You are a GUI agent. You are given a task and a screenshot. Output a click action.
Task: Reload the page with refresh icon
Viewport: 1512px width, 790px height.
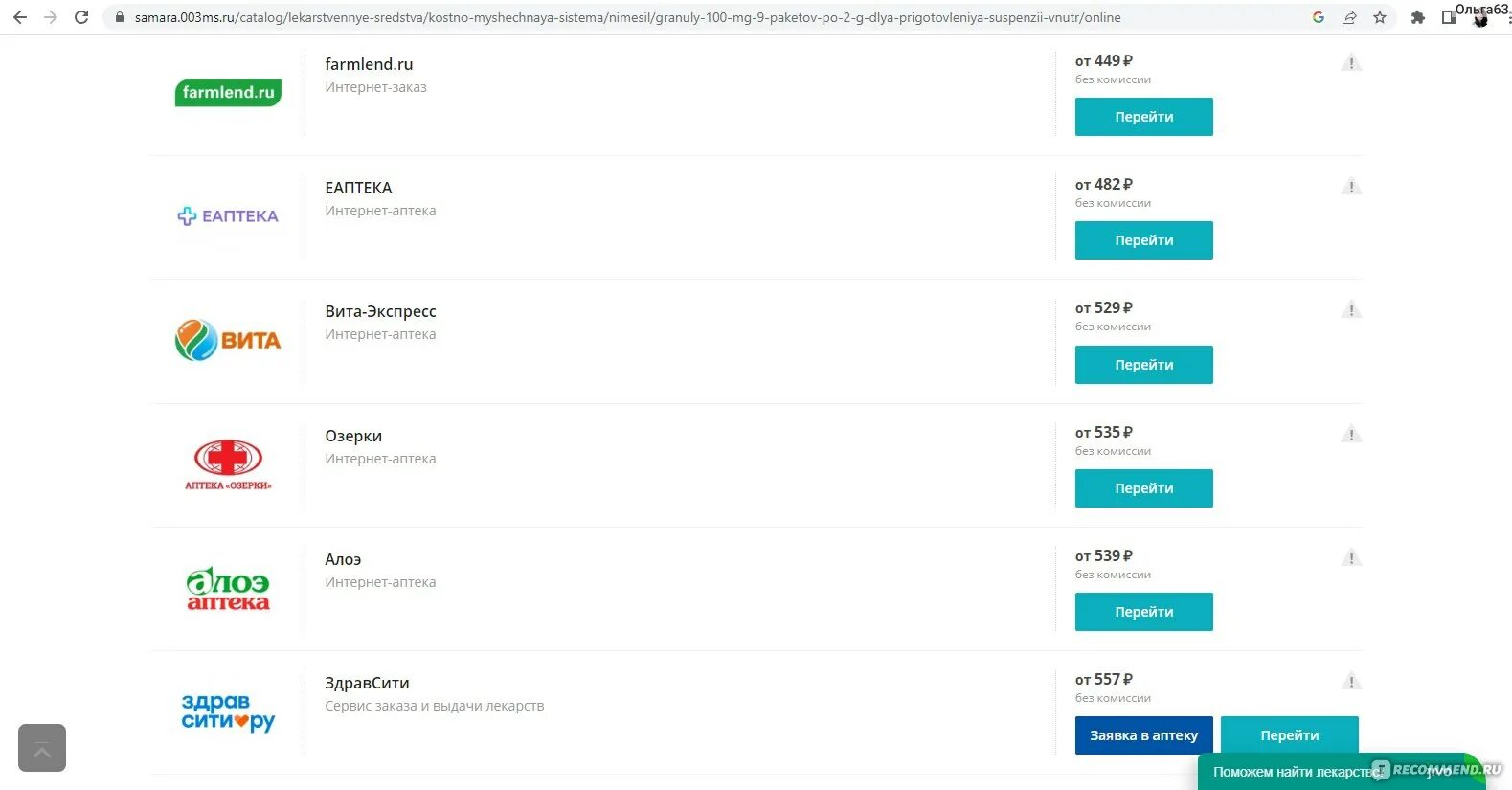81,17
